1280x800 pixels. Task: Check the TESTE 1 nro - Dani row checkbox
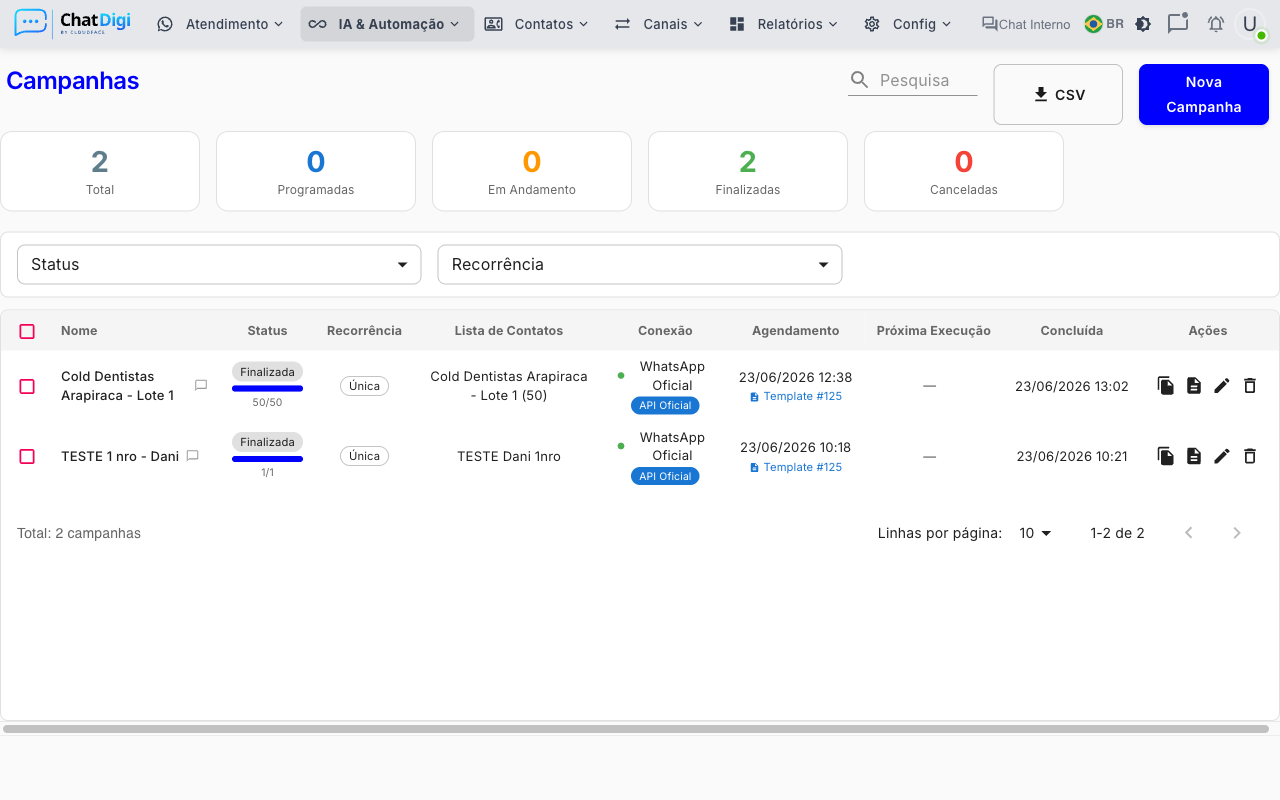tap(27, 456)
